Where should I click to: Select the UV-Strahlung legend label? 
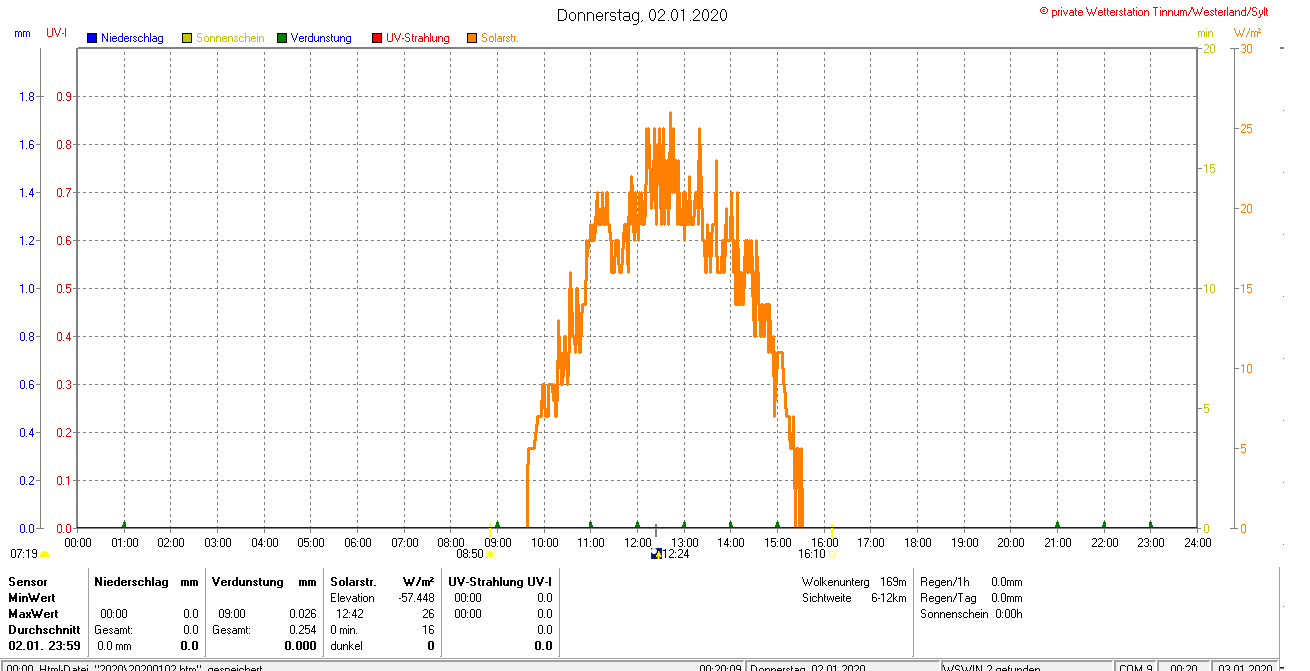click(418, 38)
